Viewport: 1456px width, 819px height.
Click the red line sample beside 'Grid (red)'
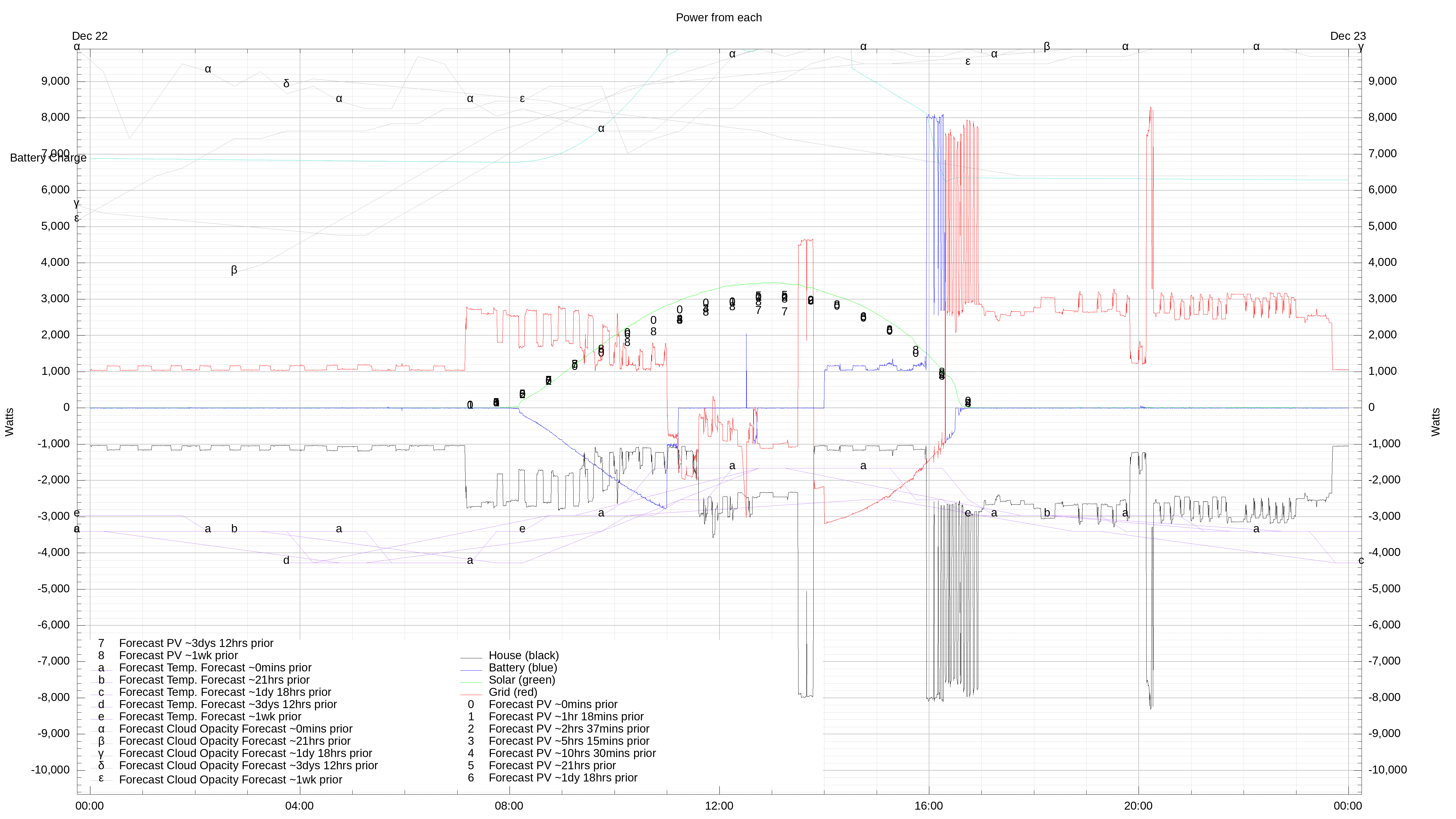pyautogui.click(x=471, y=695)
